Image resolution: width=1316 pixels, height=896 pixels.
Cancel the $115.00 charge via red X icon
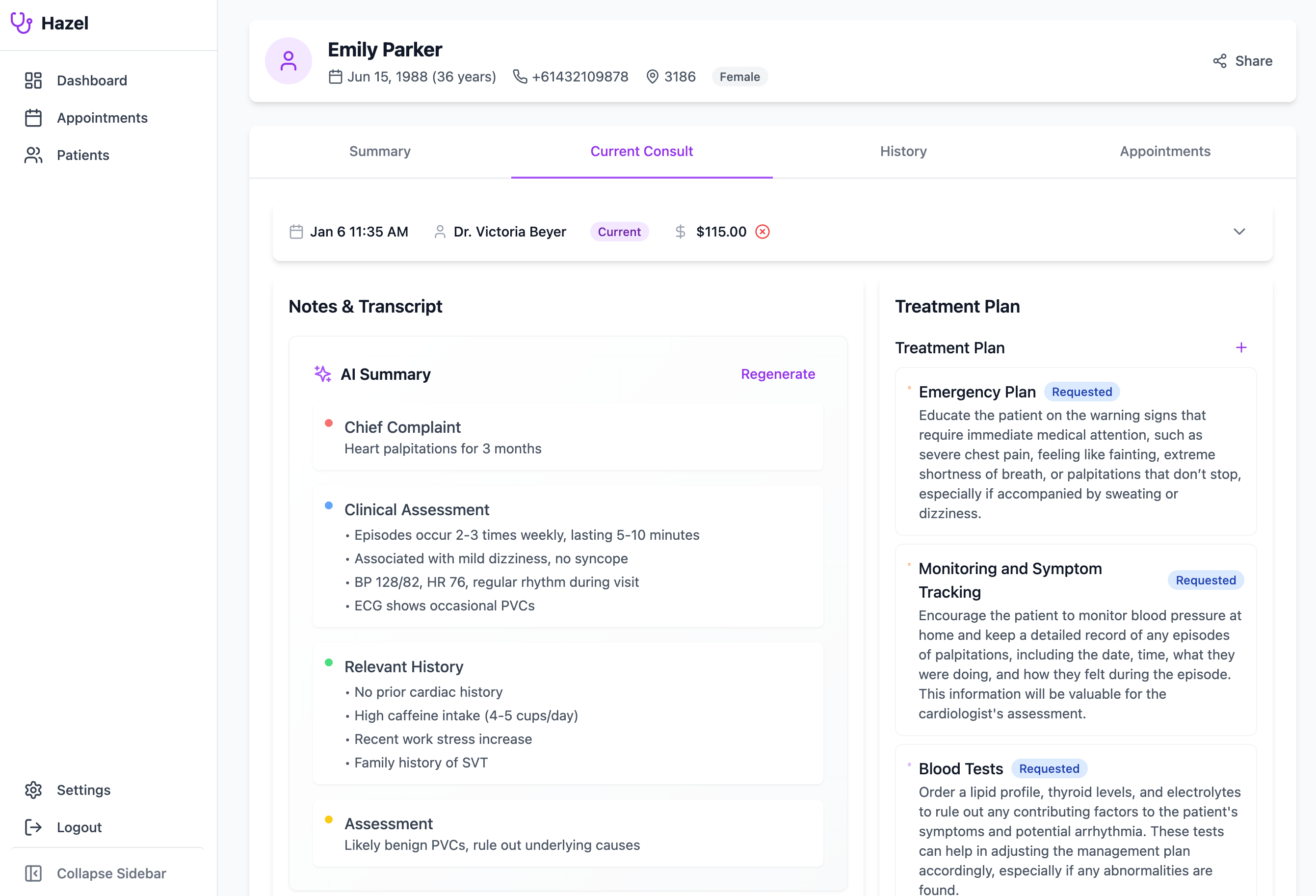pos(762,231)
